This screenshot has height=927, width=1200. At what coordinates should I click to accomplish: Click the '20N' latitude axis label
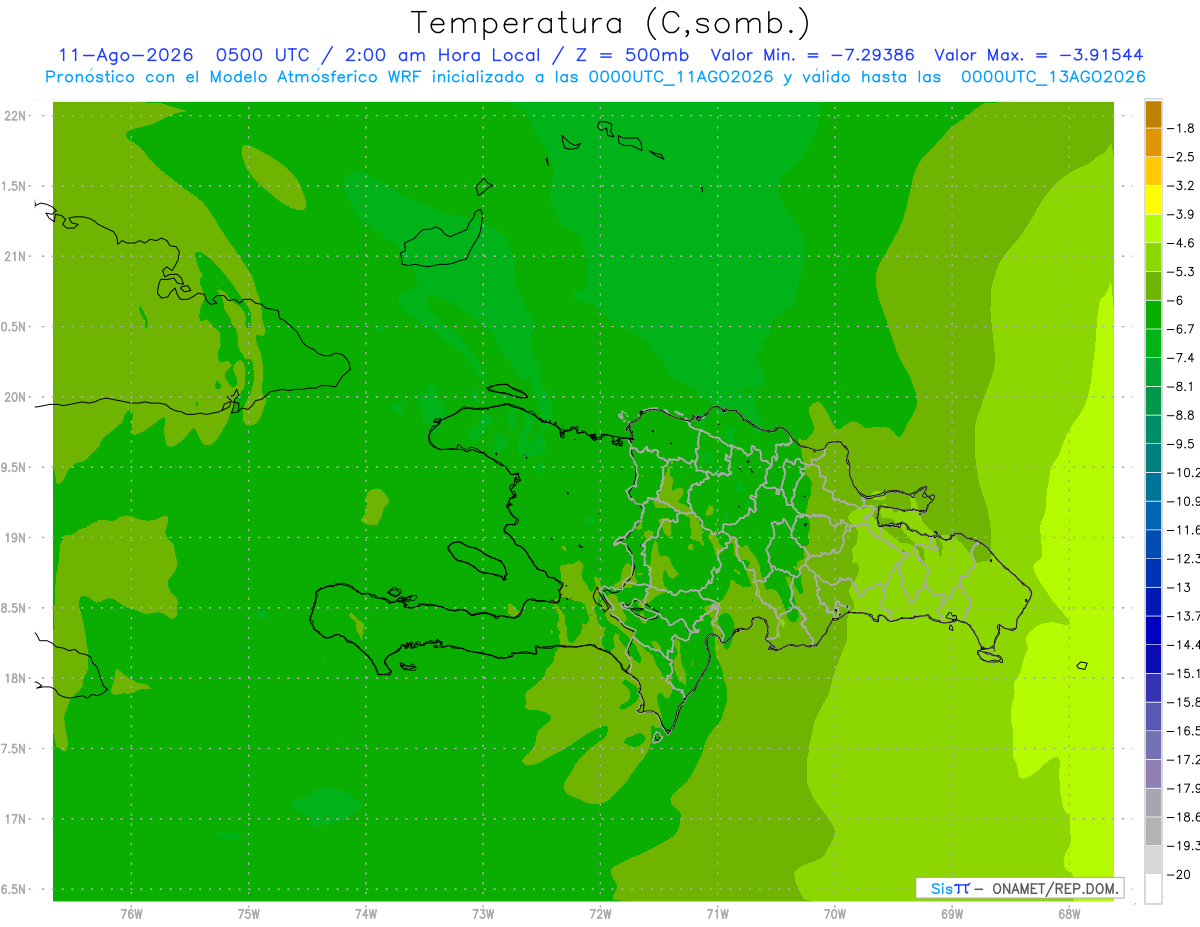point(17,397)
